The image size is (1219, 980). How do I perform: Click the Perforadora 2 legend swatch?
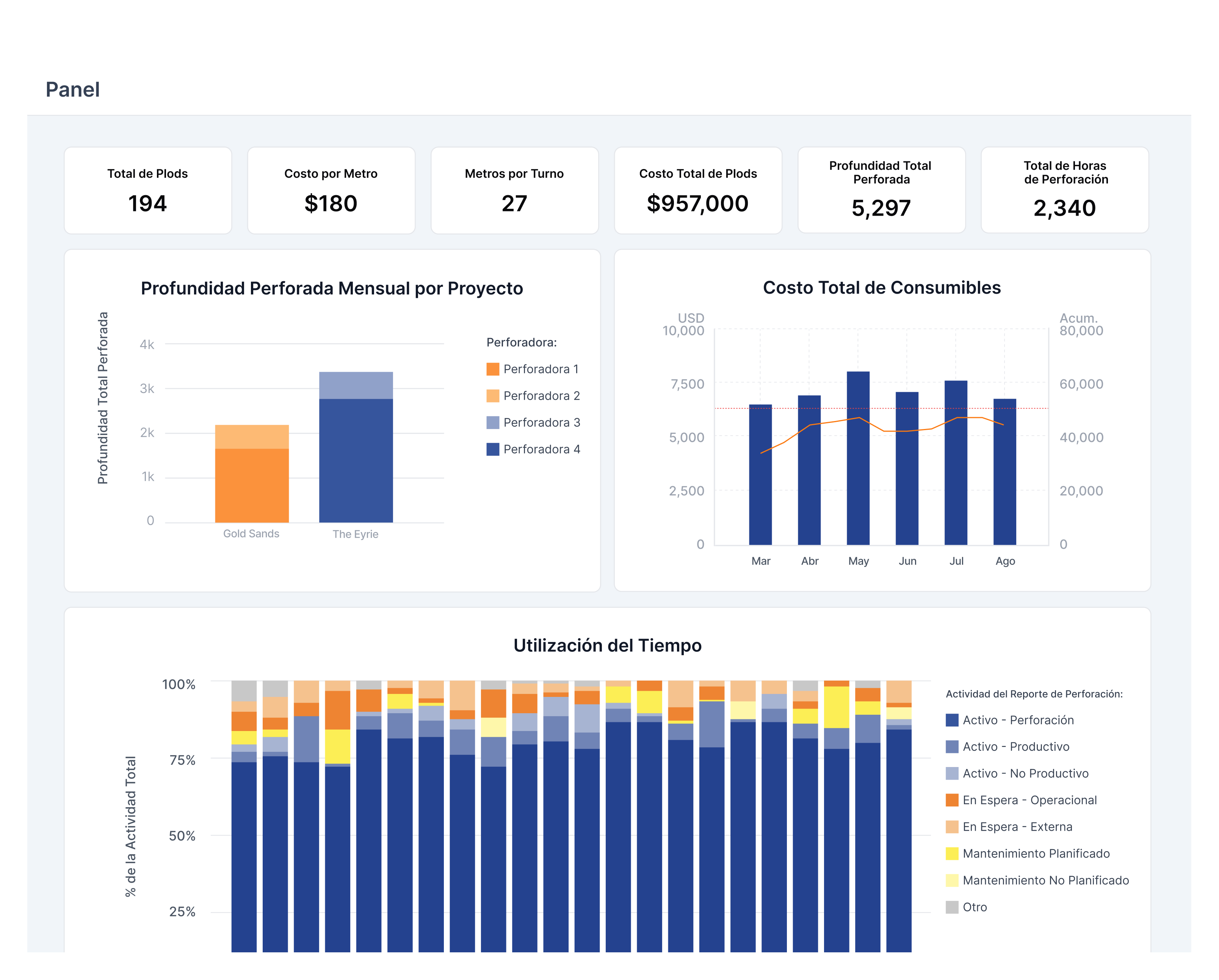pos(492,396)
